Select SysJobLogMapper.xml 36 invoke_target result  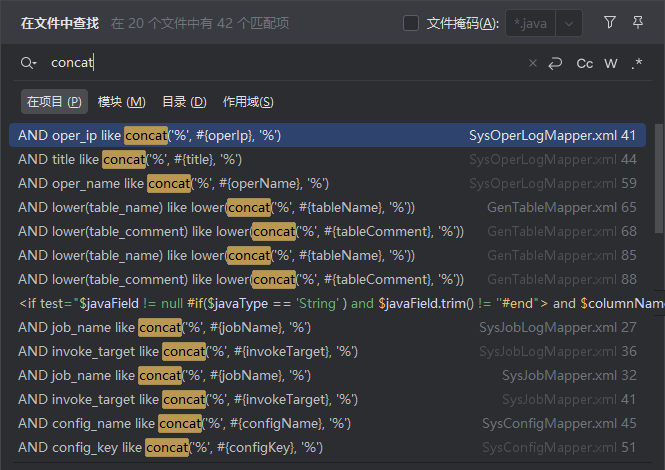click(327, 351)
